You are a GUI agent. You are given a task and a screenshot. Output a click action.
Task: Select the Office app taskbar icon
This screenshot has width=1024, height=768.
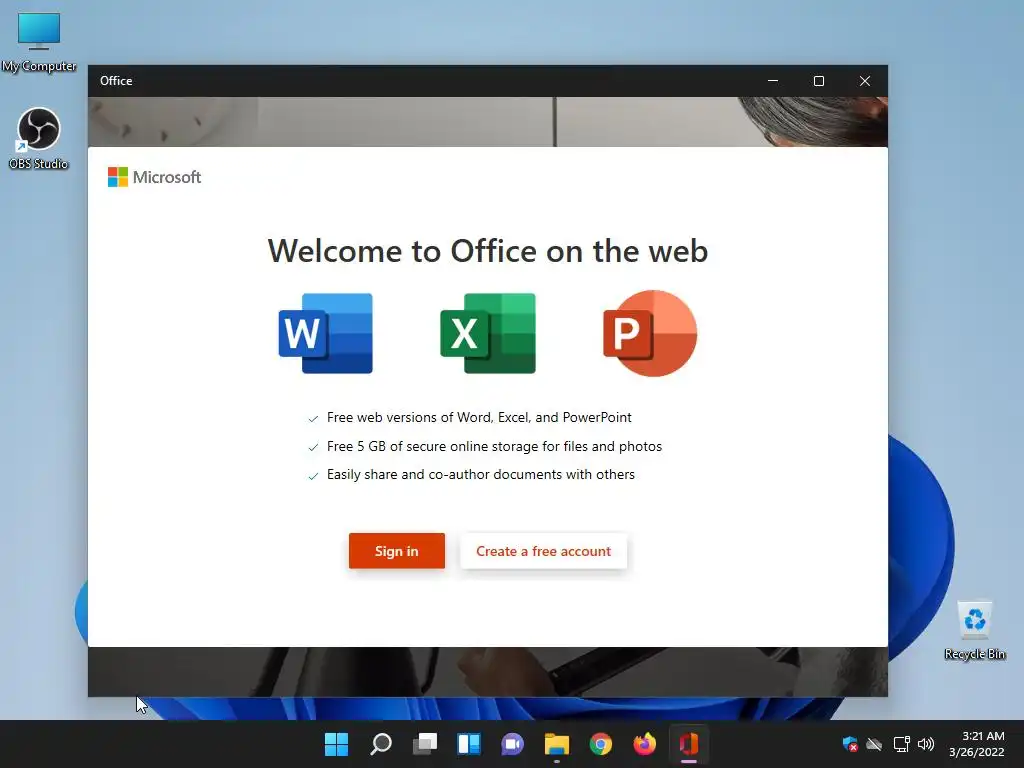[688, 744]
